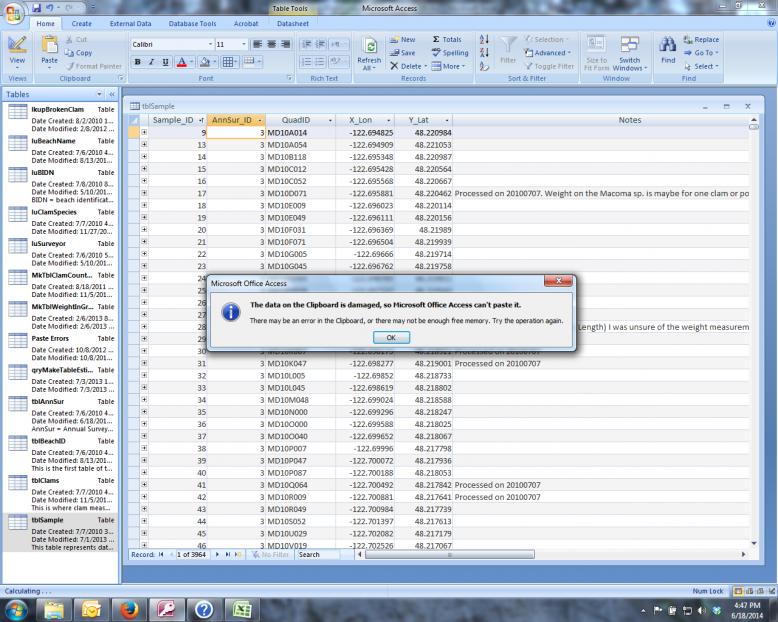This screenshot has width=778, height=622.
Task: Go to the next record in navigator
Action: click(x=217, y=555)
